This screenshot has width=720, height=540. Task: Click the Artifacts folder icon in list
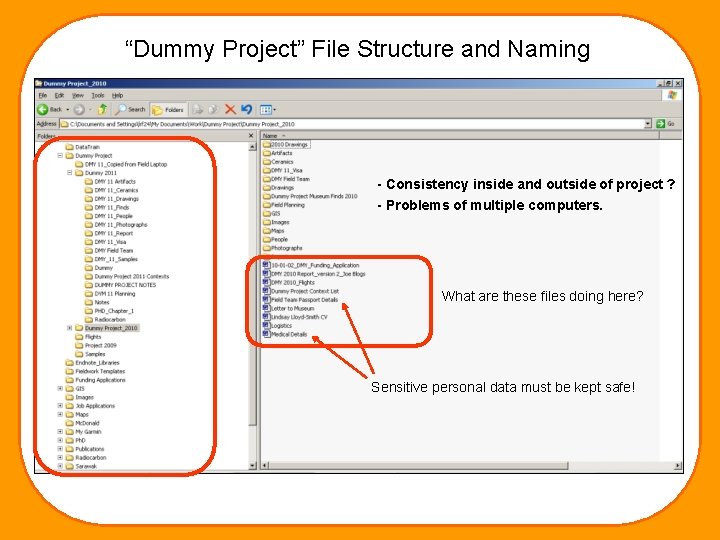point(267,153)
